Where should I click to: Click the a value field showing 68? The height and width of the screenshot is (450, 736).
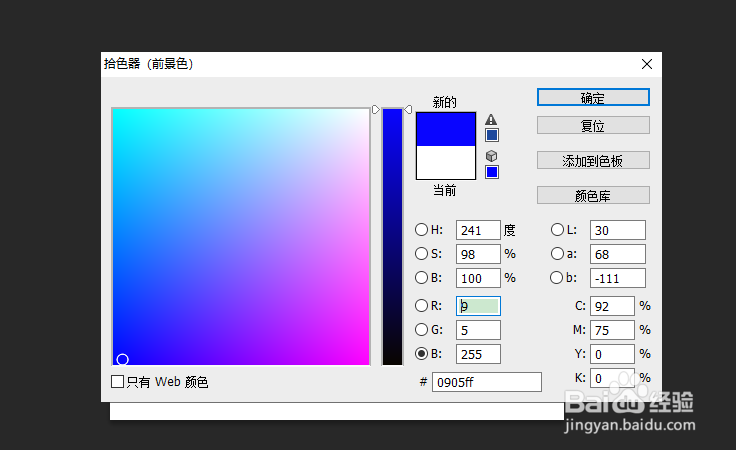coord(618,254)
